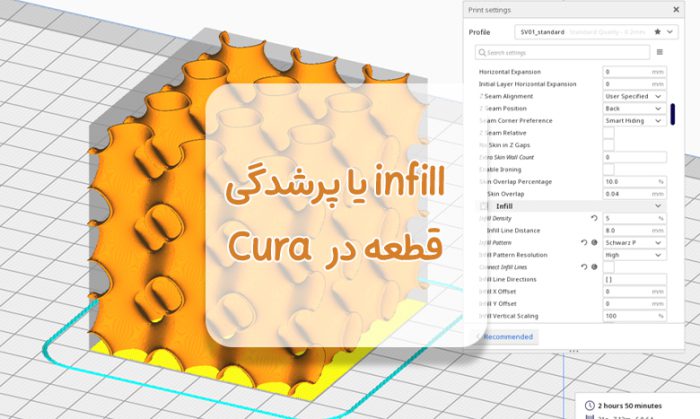Edit Infill Vertical Scaling field
The width and height of the screenshot is (700, 419).
tap(634, 316)
